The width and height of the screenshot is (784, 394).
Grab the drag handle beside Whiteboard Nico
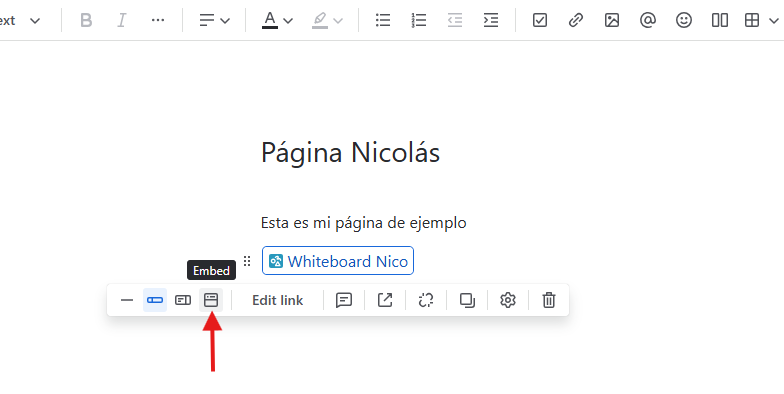pos(247,261)
